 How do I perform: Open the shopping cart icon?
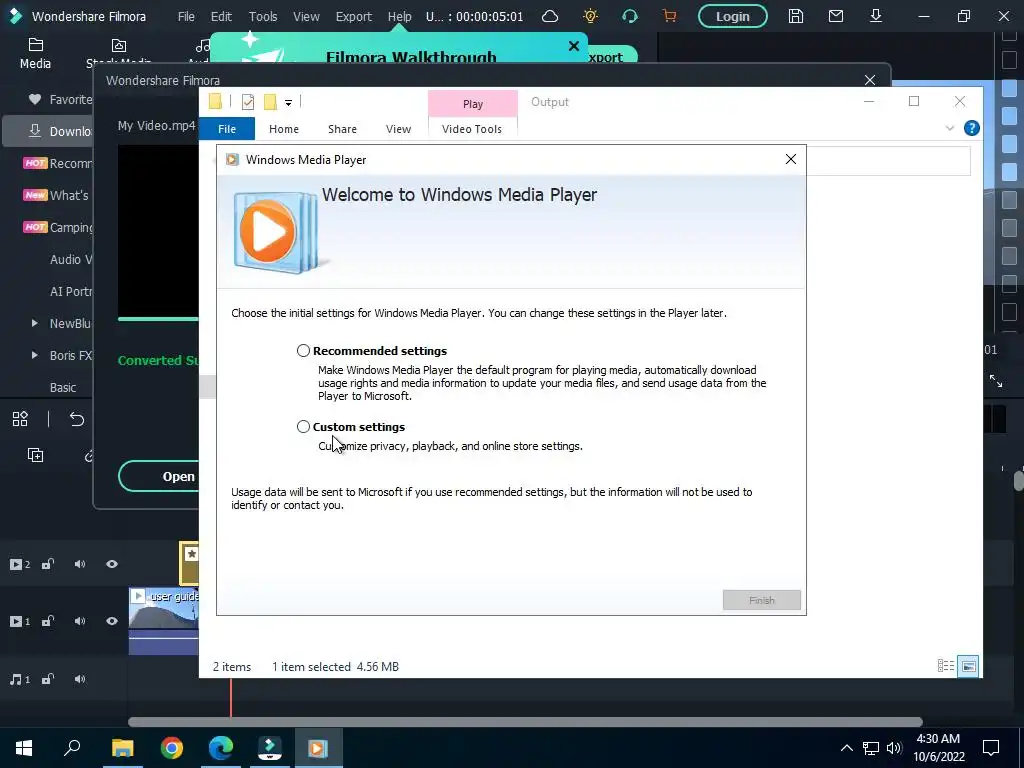pos(669,16)
